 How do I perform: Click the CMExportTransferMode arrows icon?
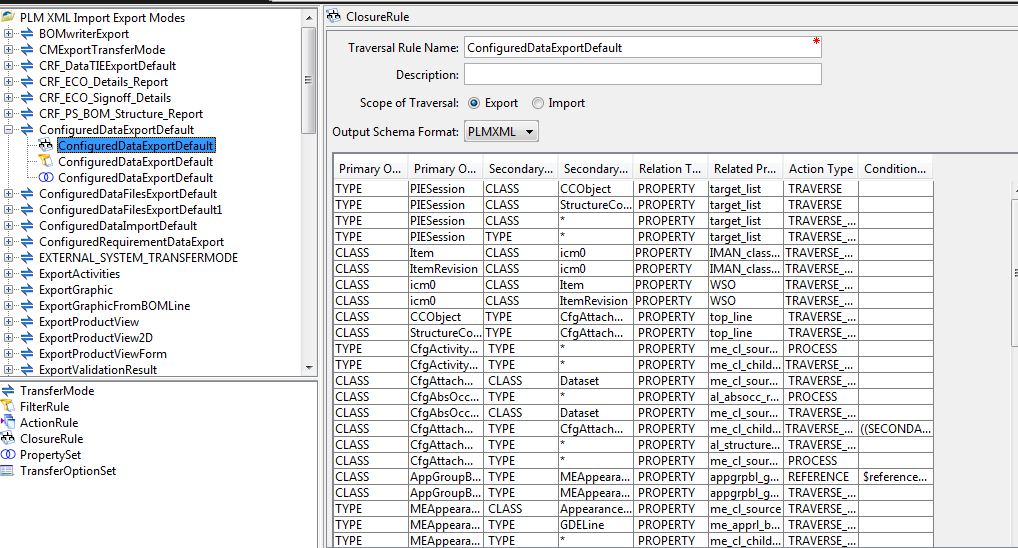point(27,50)
